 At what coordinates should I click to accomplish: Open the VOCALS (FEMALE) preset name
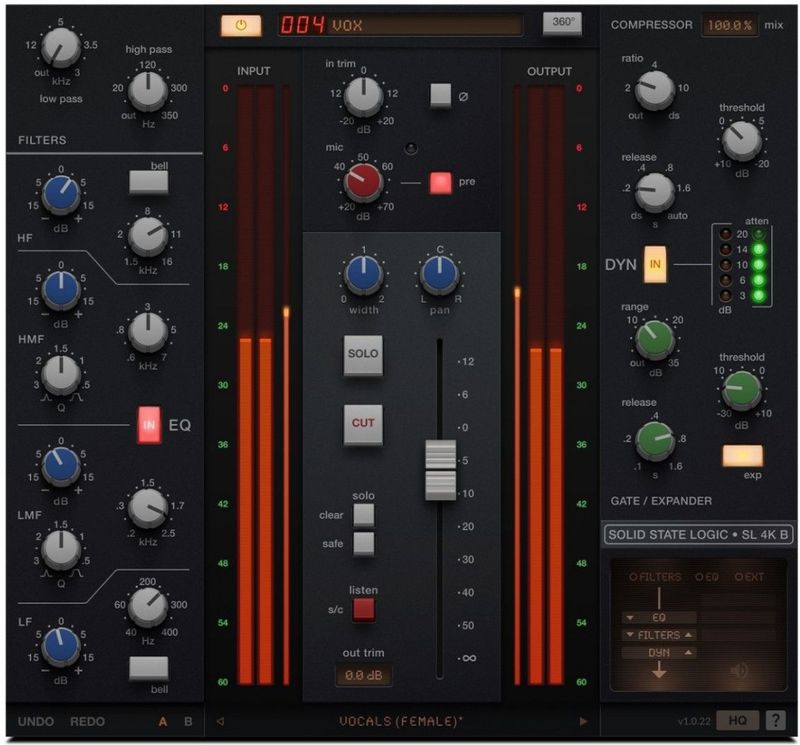coord(401,721)
